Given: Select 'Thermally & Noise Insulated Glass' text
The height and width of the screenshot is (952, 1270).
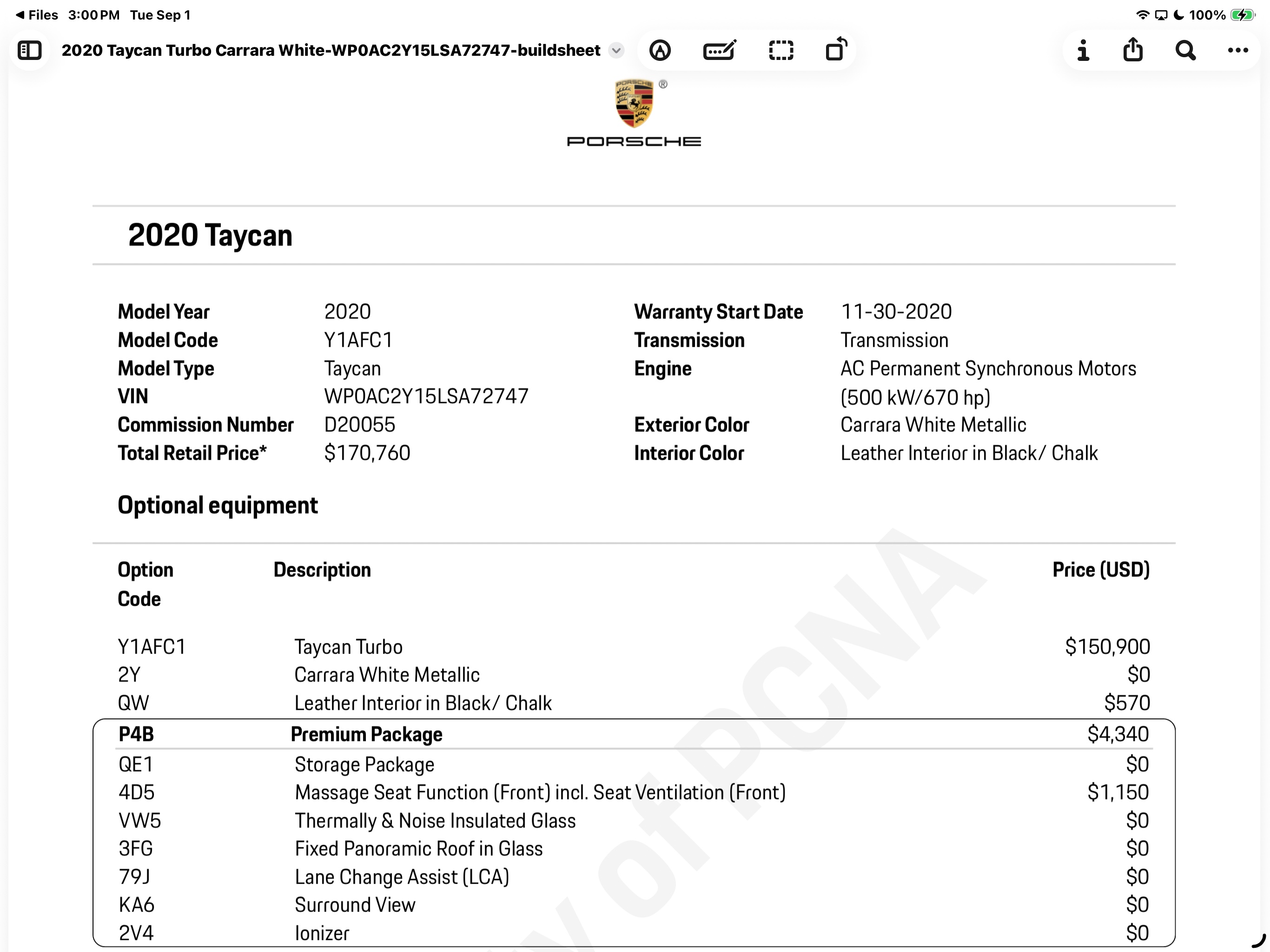Looking at the screenshot, I should pyautogui.click(x=435, y=821).
